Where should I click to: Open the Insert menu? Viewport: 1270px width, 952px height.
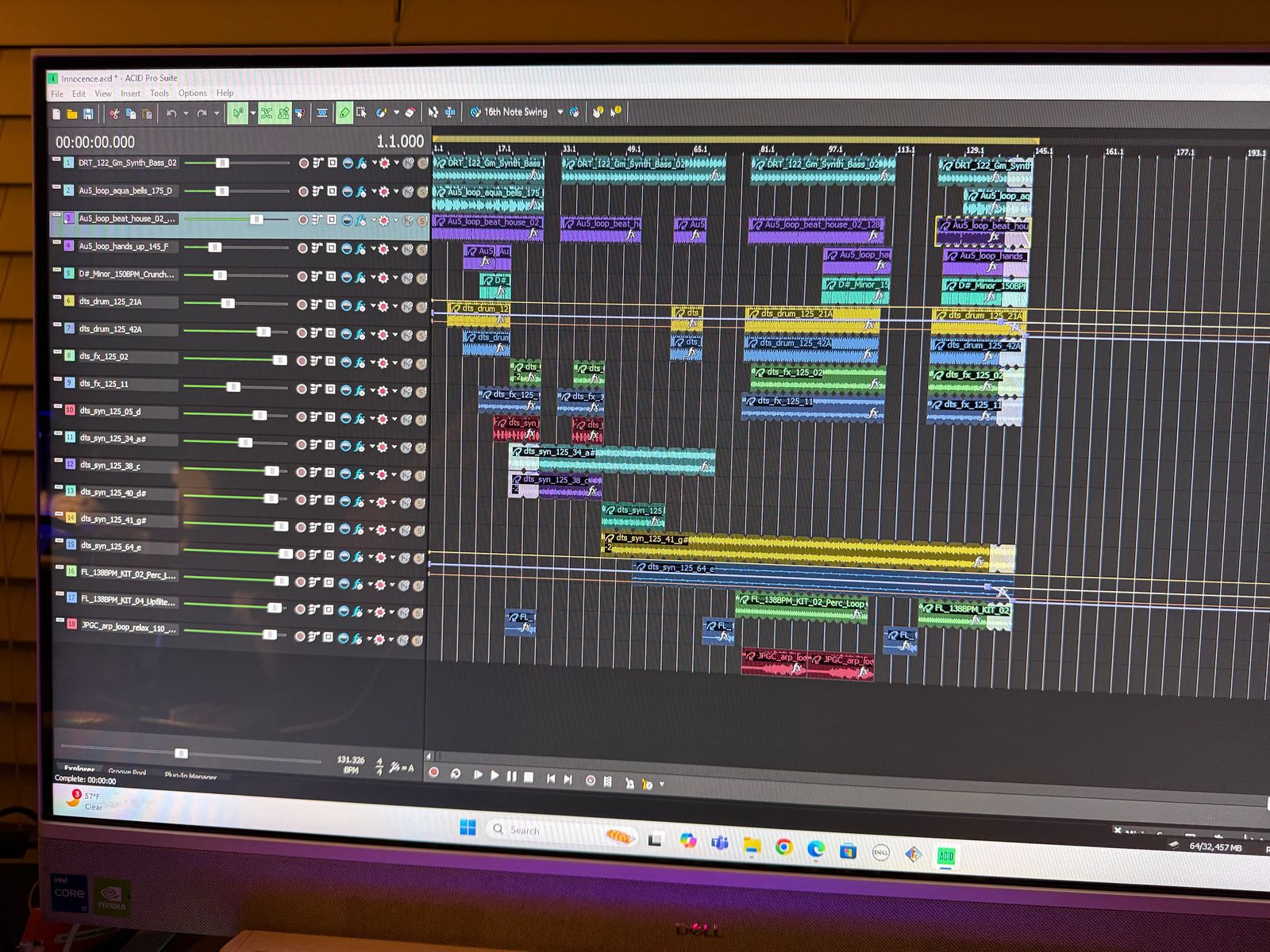click(130, 94)
